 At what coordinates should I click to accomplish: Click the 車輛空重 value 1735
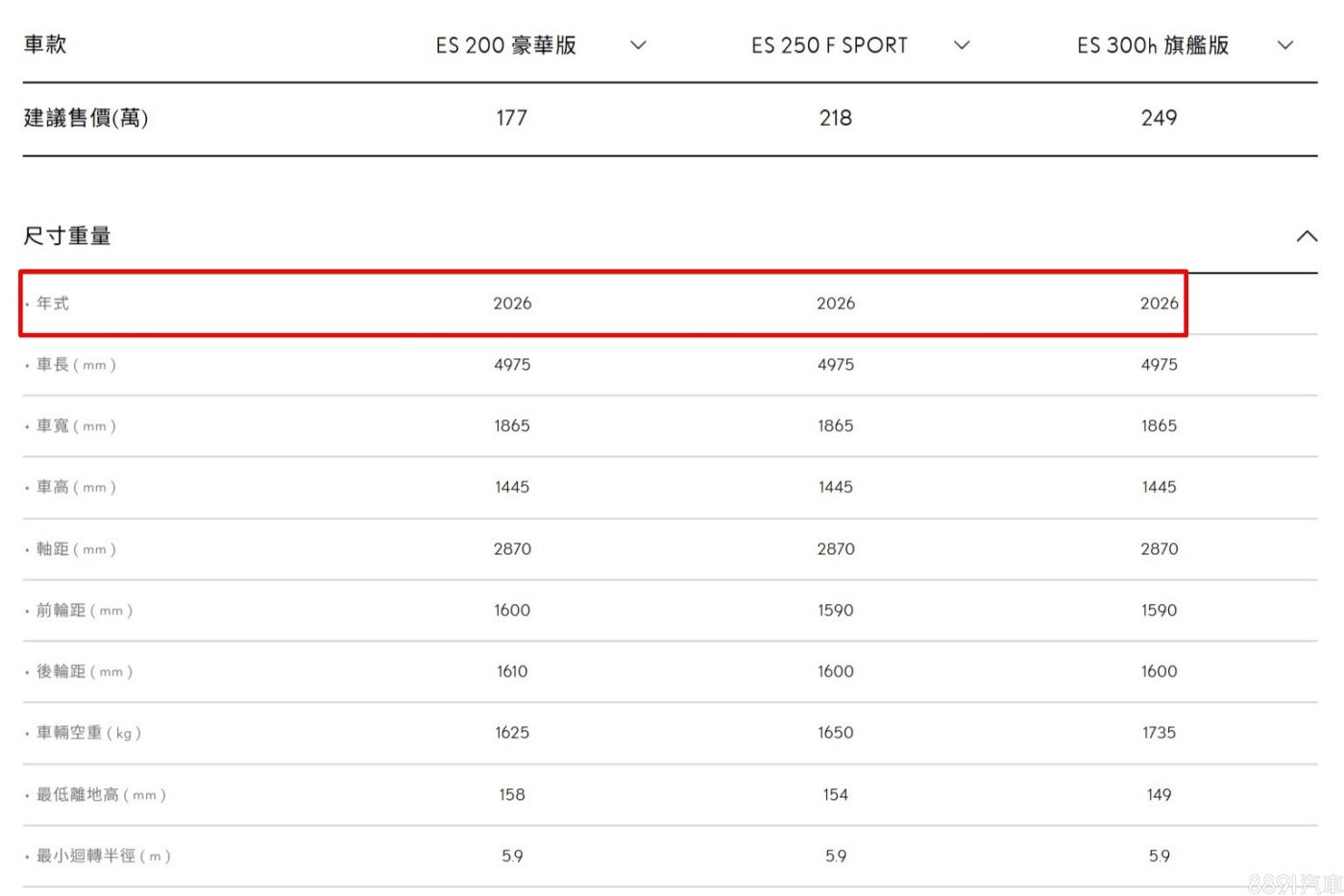(1159, 733)
